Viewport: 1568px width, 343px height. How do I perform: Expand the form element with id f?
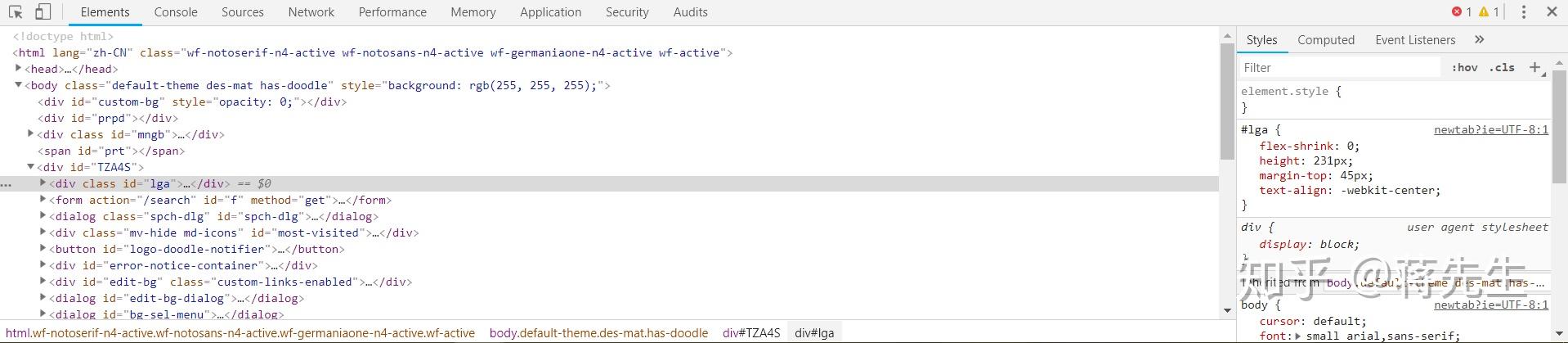point(43,200)
